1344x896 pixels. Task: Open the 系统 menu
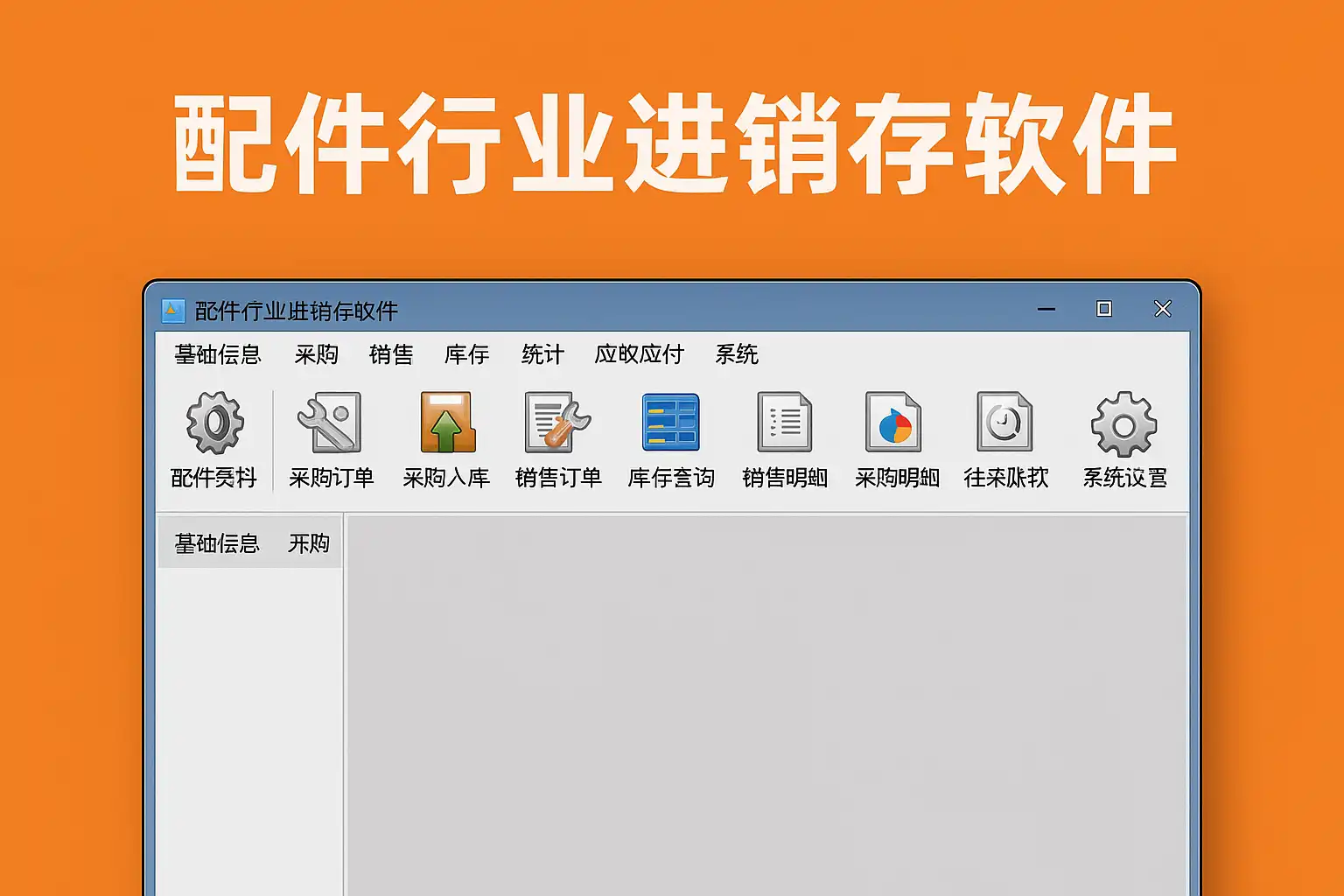(x=737, y=354)
